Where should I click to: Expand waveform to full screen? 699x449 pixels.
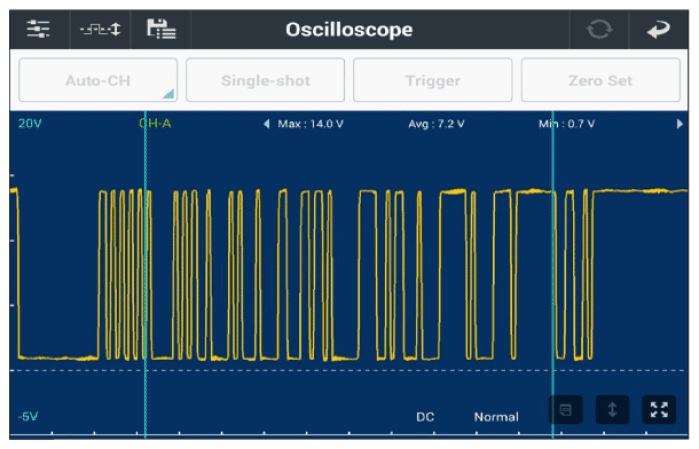(657, 409)
